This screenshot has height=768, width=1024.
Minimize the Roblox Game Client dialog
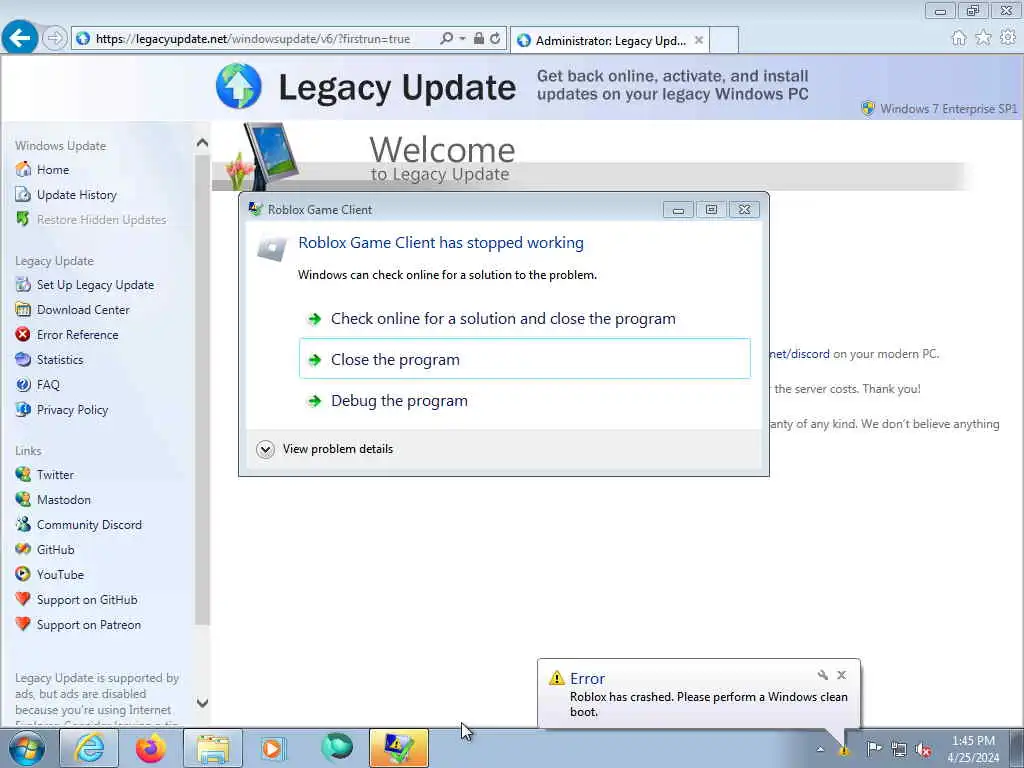[678, 210]
